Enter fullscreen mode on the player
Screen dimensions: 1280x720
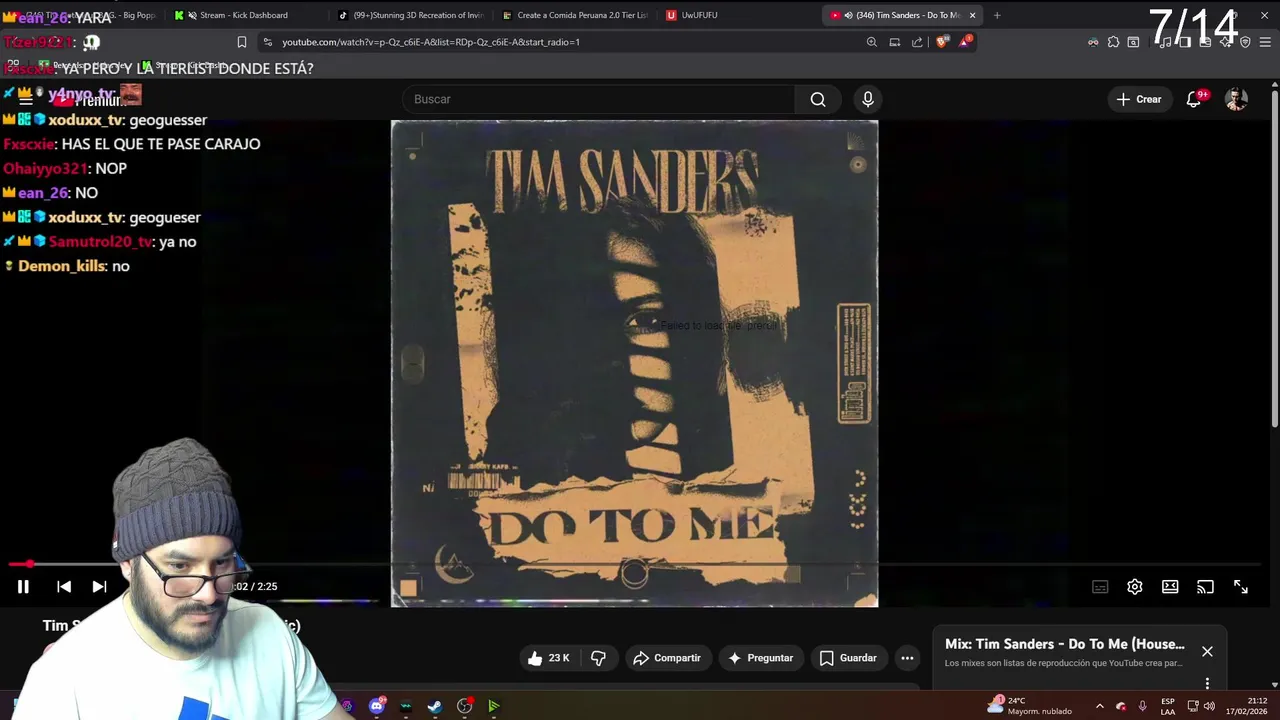(1241, 587)
